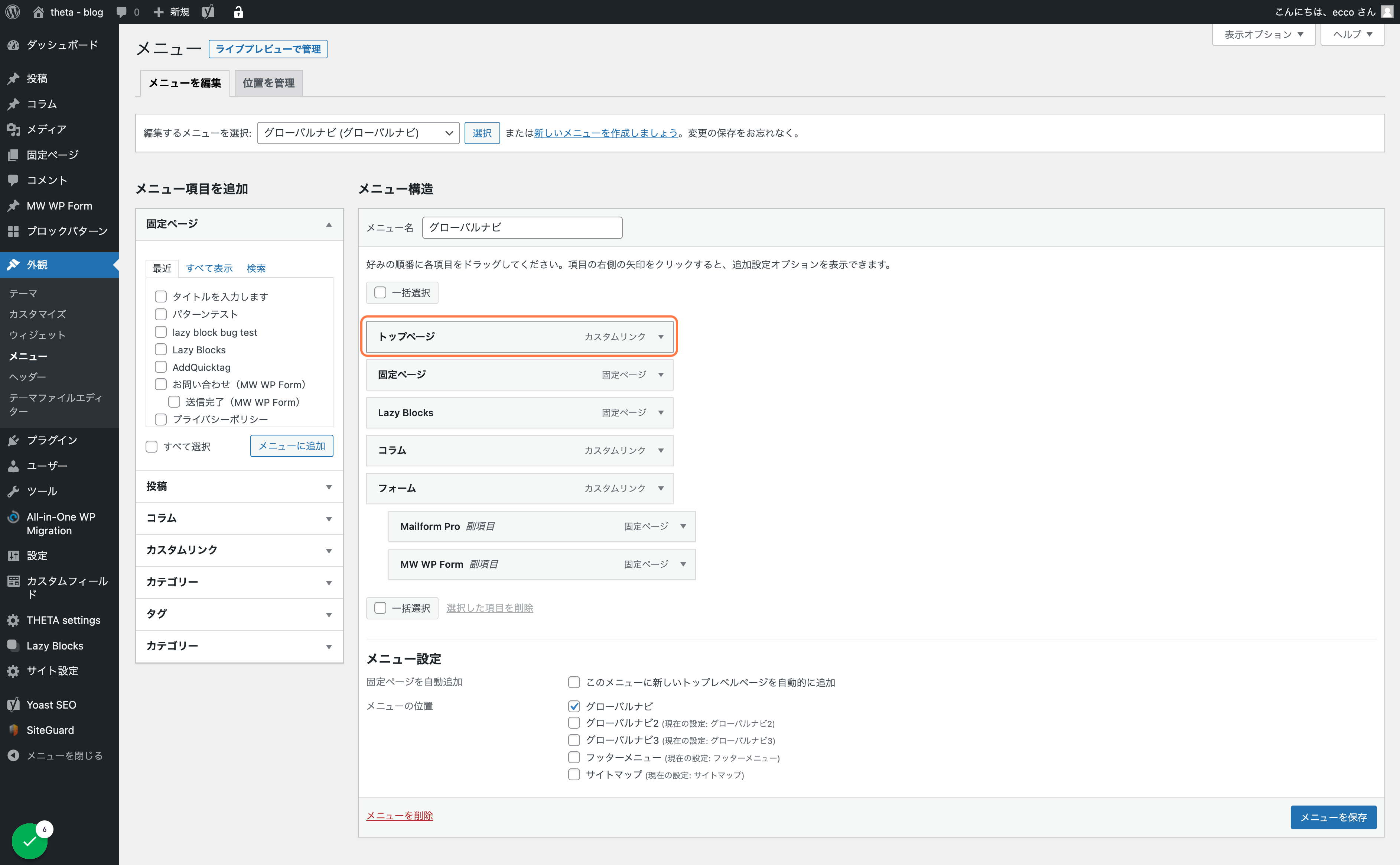Open コメント in the sidebar
This screenshot has height=865, width=1400.
(x=59, y=180)
